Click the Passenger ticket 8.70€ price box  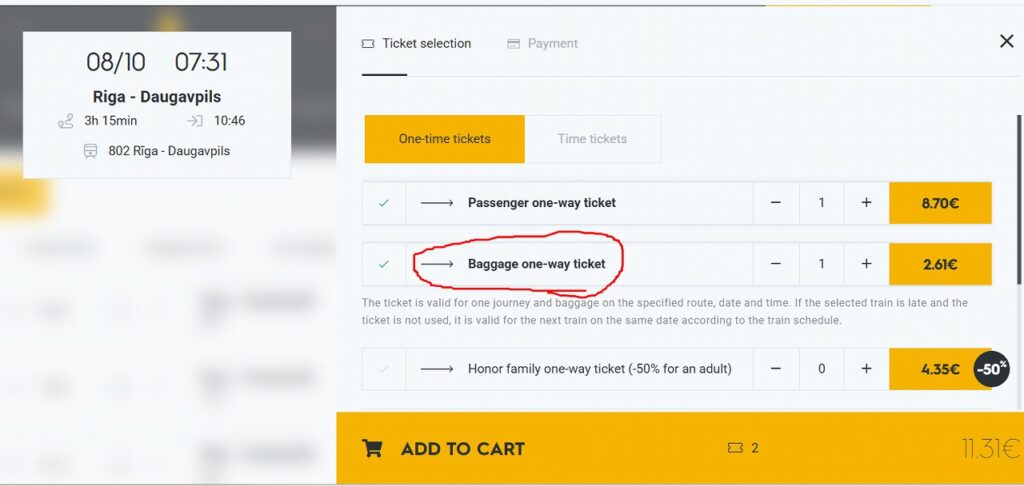pos(940,203)
